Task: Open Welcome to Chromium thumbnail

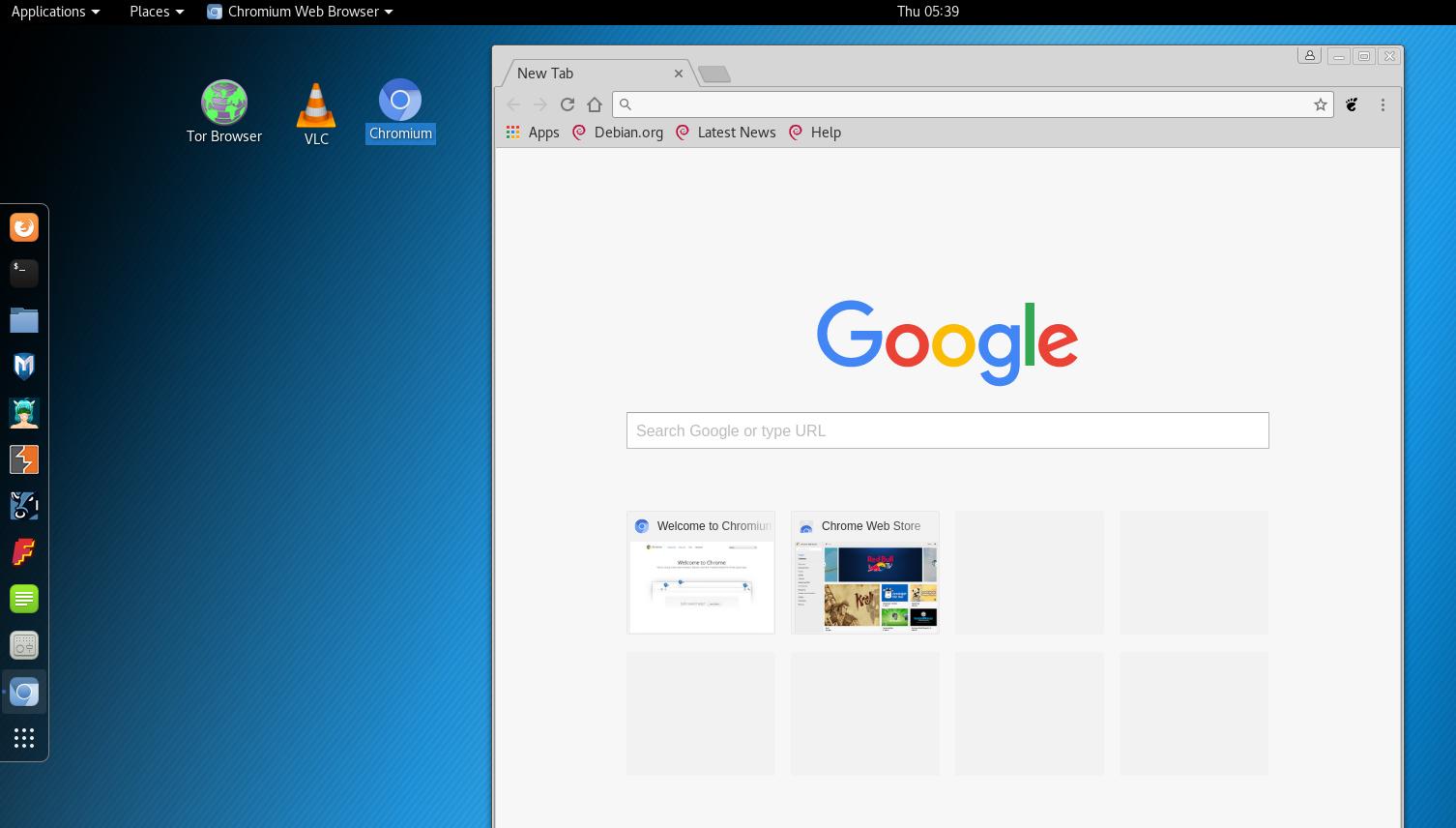Action: tap(701, 573)
